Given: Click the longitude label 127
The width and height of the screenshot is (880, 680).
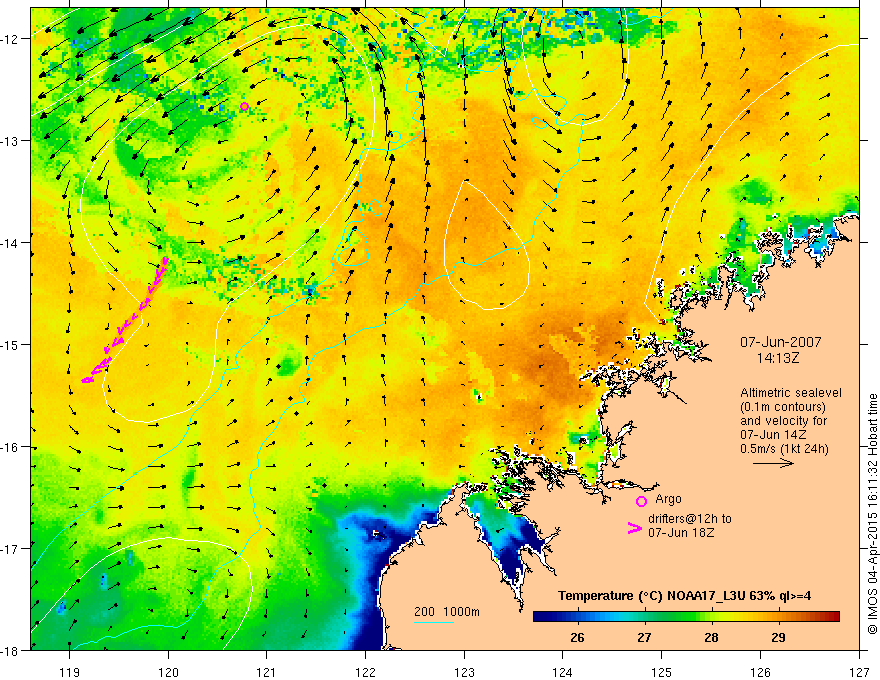Looking at the screenshot, I should point(859,672).
